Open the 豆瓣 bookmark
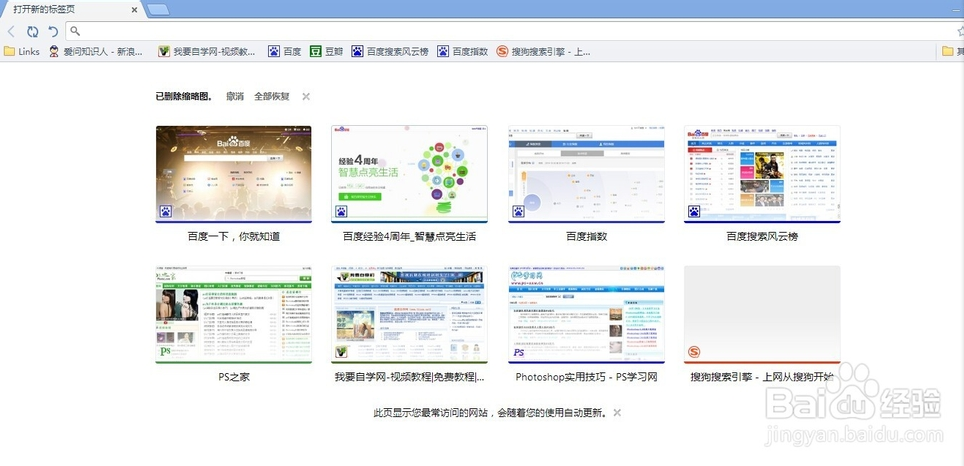The image size is (964, 466). click(x=326, y=52)
